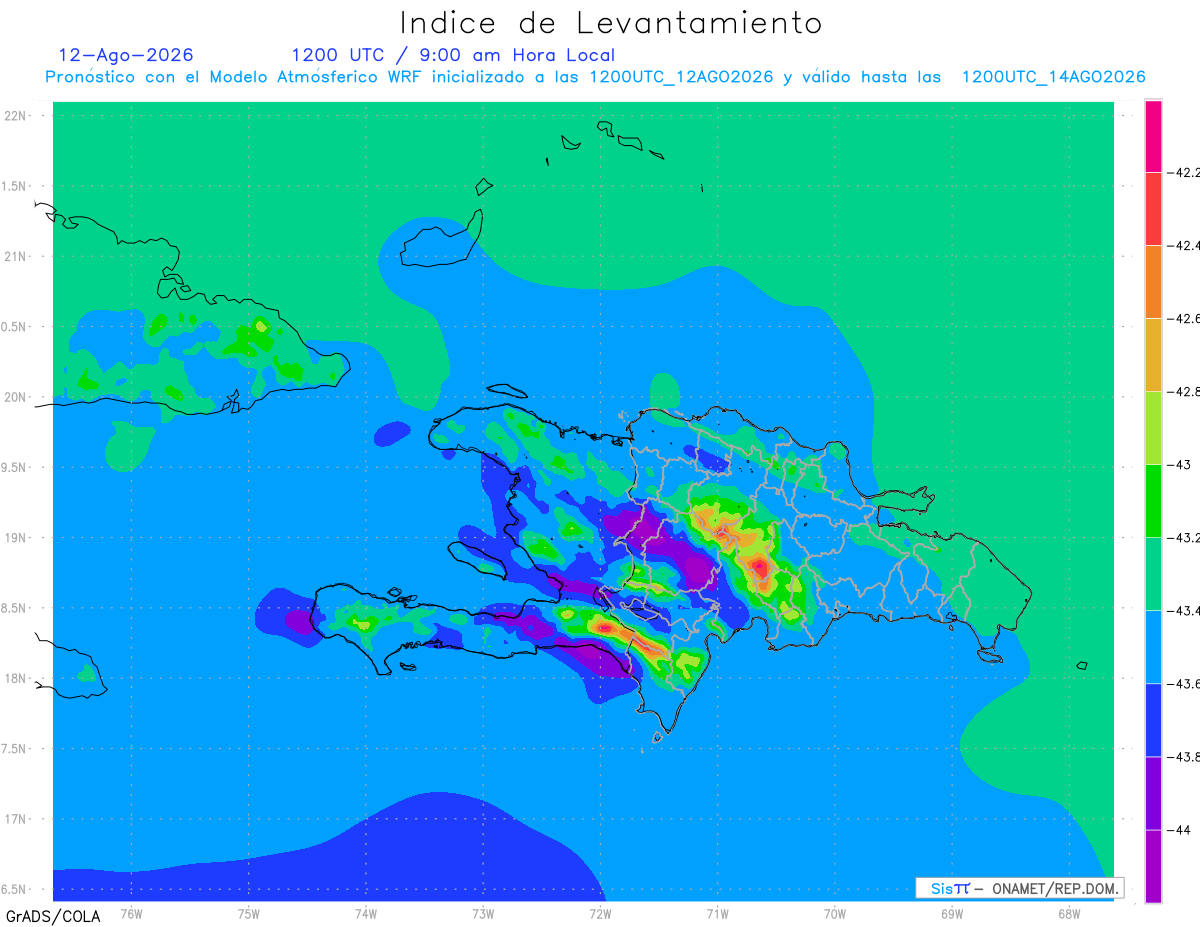Click the "19N" latitude label
The image size is (1200, 927).
17,538
